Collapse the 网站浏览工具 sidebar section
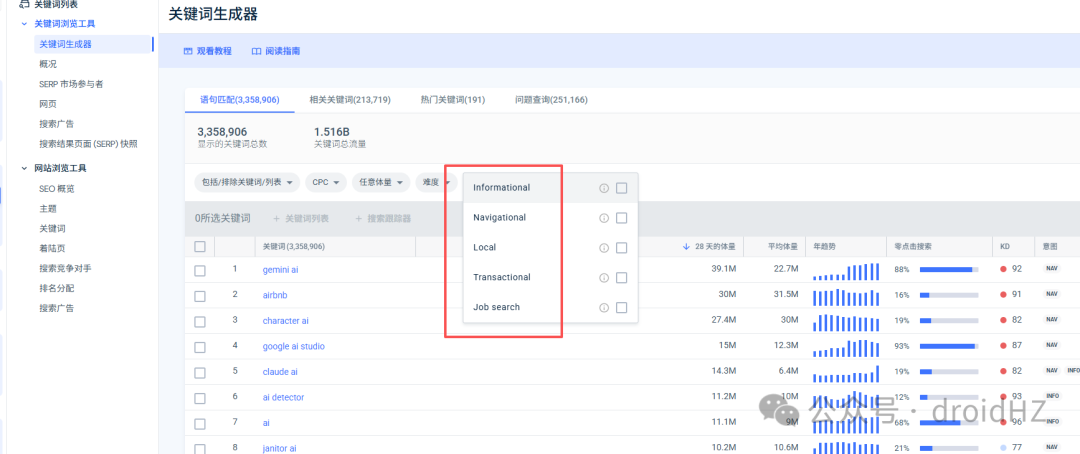The image size is (1080, 454). click(24, 168)
